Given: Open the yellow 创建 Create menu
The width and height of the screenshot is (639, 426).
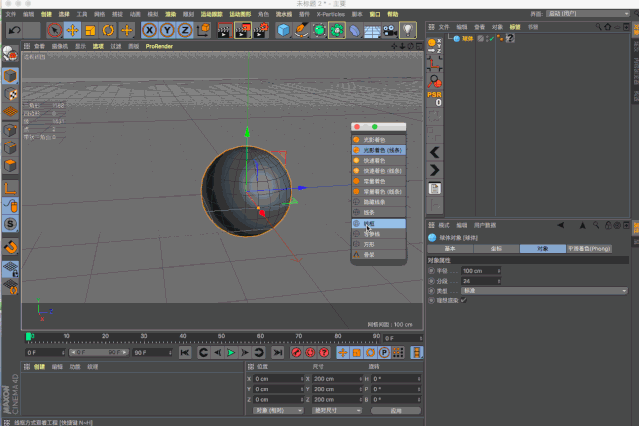Looking at the screenshot, I should [46, 14].
